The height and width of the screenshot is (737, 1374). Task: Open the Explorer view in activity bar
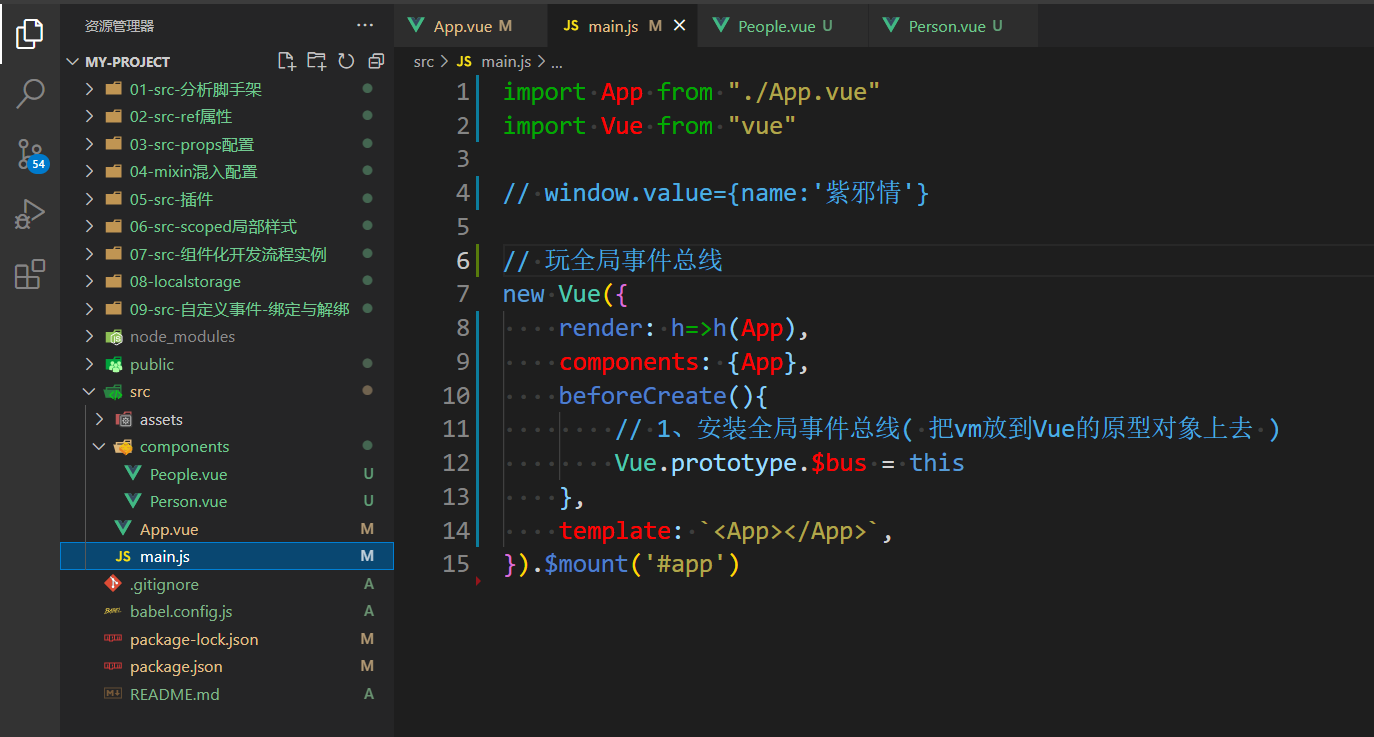coord(30,36)
